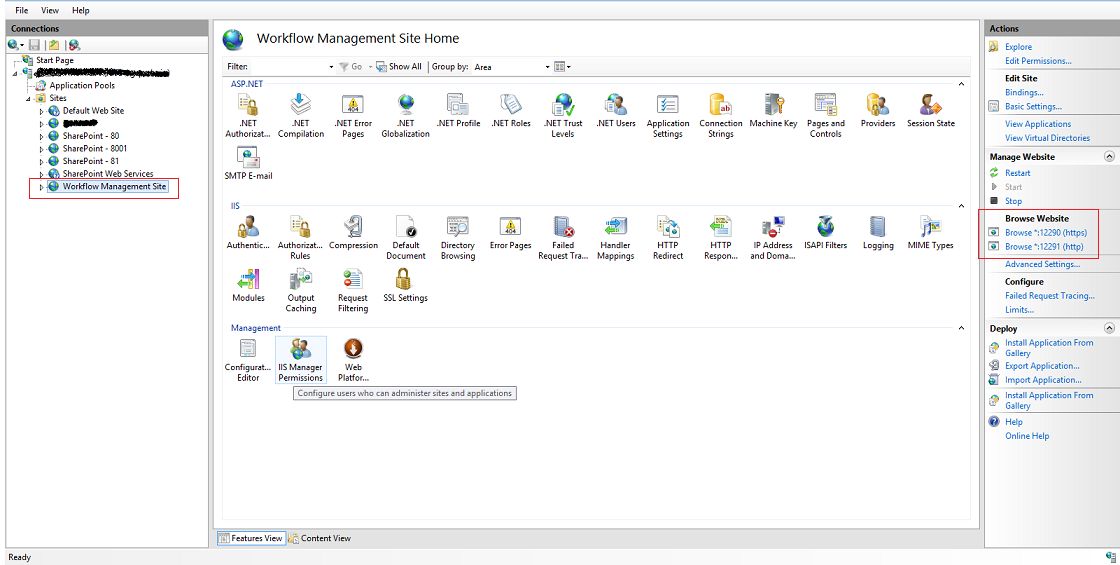The image size is (1120, 565).
Task: Open Modules feature
Action: 248,286
